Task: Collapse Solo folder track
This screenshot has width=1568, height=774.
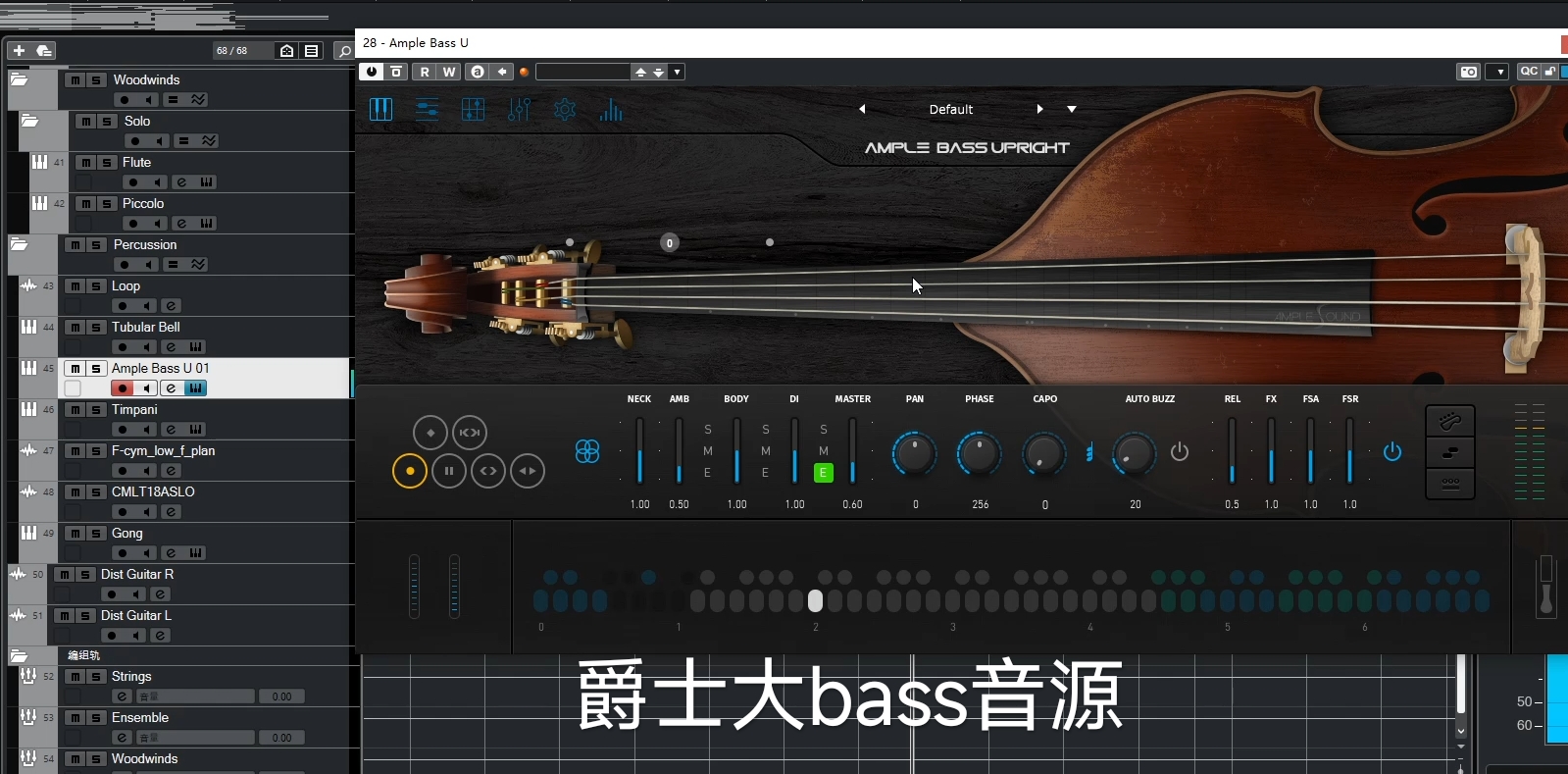Action: [29, 120]
